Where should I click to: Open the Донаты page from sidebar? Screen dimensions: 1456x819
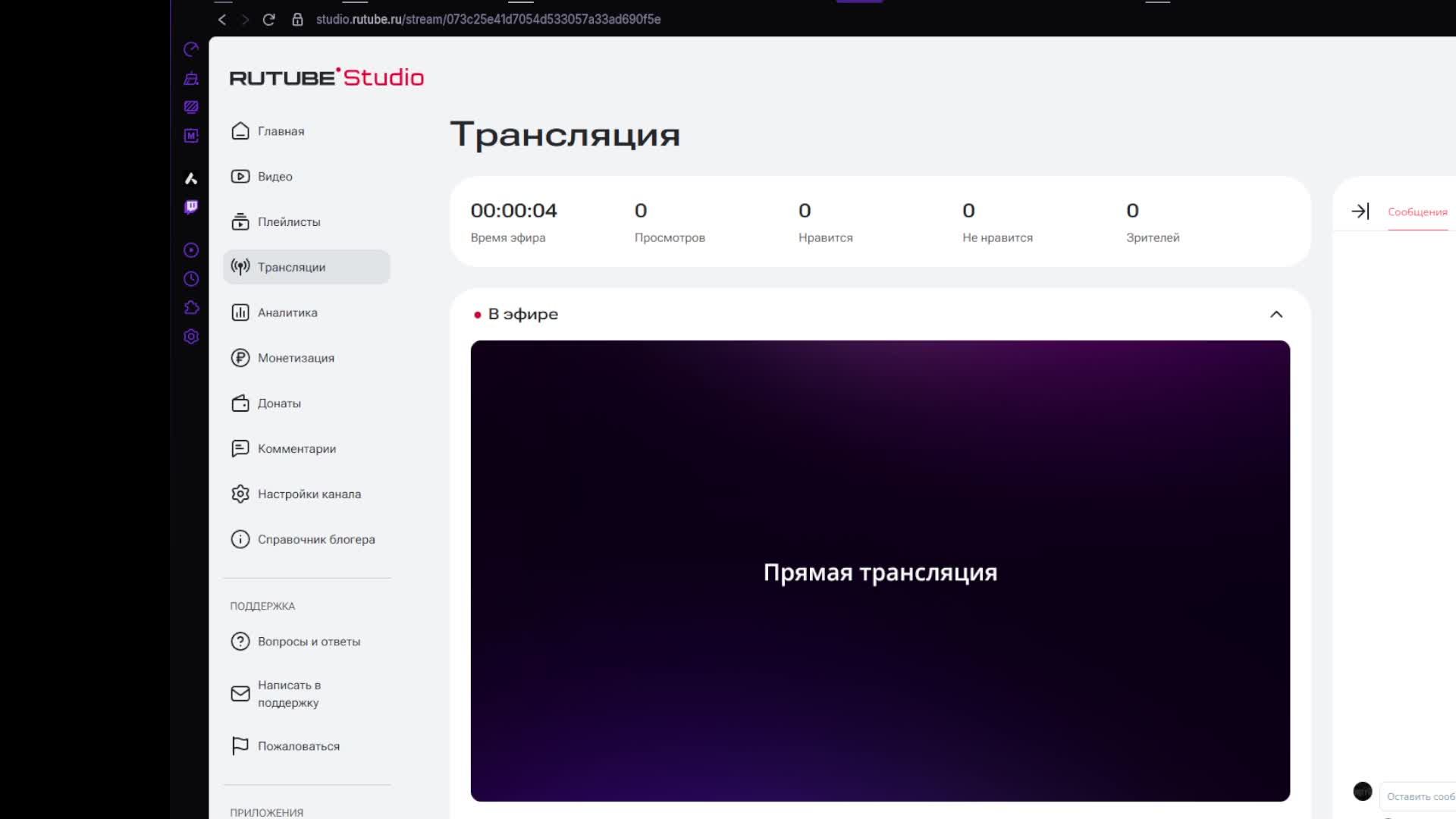coord(278,403)
